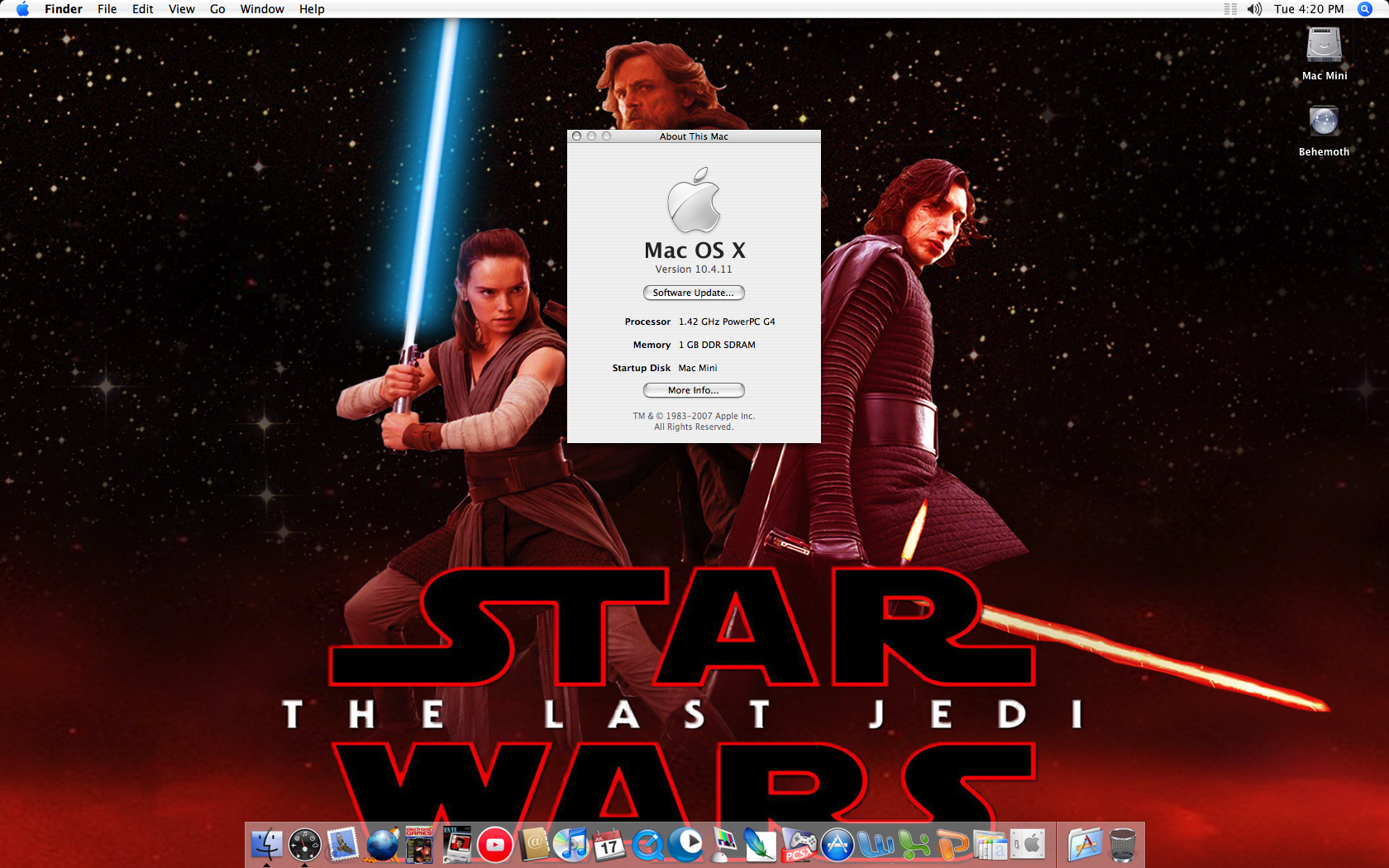
Task: Open the Edit menu
Action: point(143,9)
